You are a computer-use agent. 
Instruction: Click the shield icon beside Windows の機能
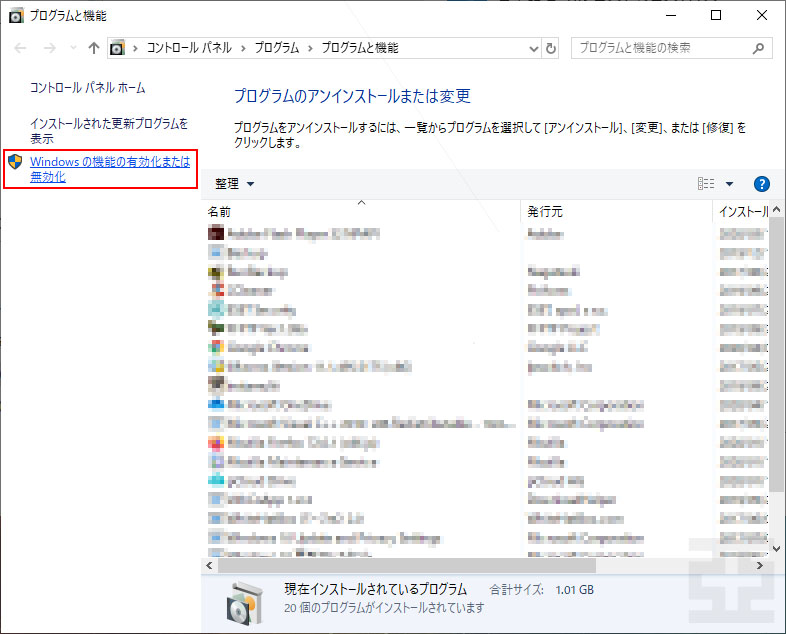pyautogui.click(x=15, y=162)
